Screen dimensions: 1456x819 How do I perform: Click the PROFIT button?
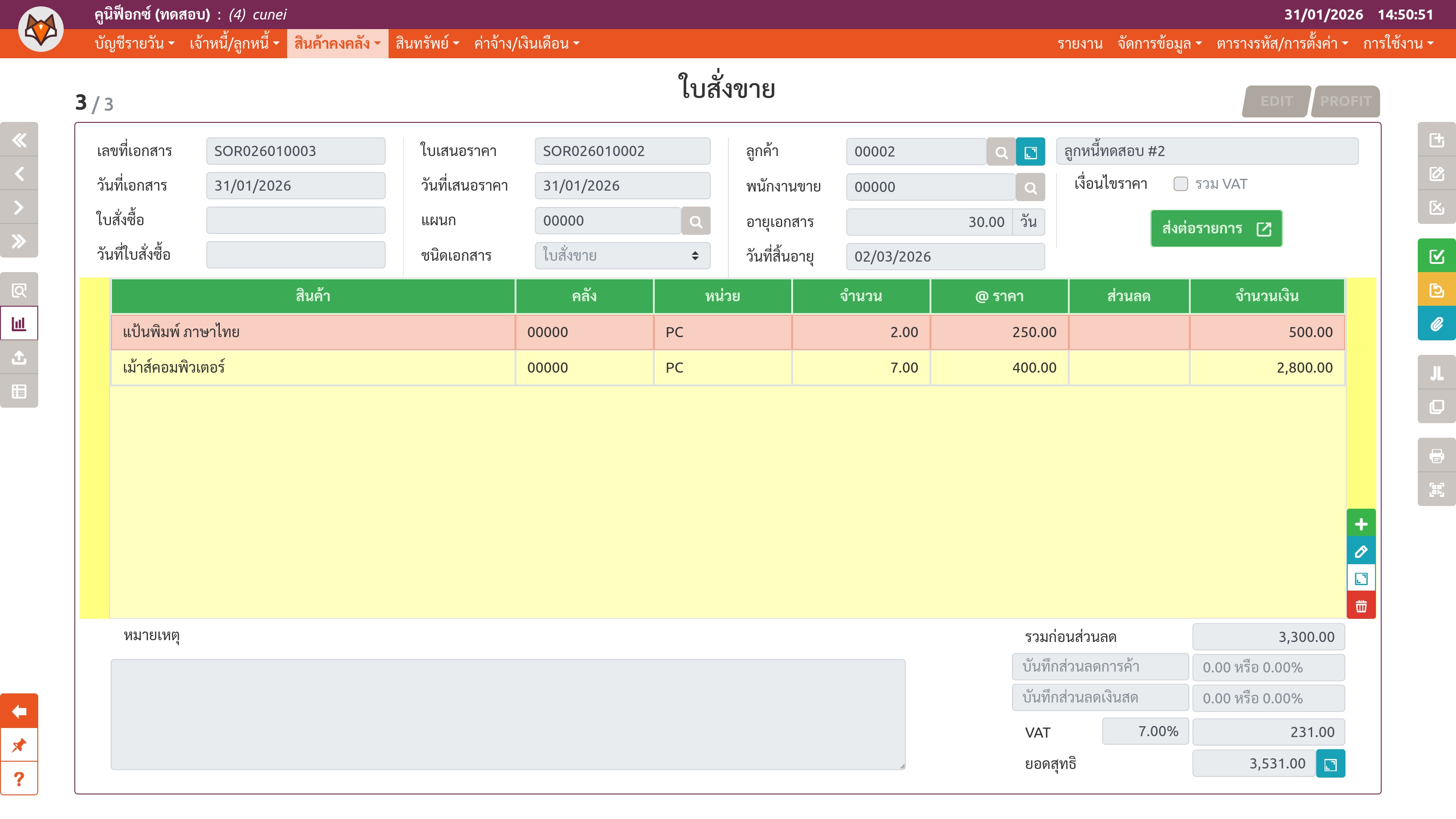(1345, 101)
